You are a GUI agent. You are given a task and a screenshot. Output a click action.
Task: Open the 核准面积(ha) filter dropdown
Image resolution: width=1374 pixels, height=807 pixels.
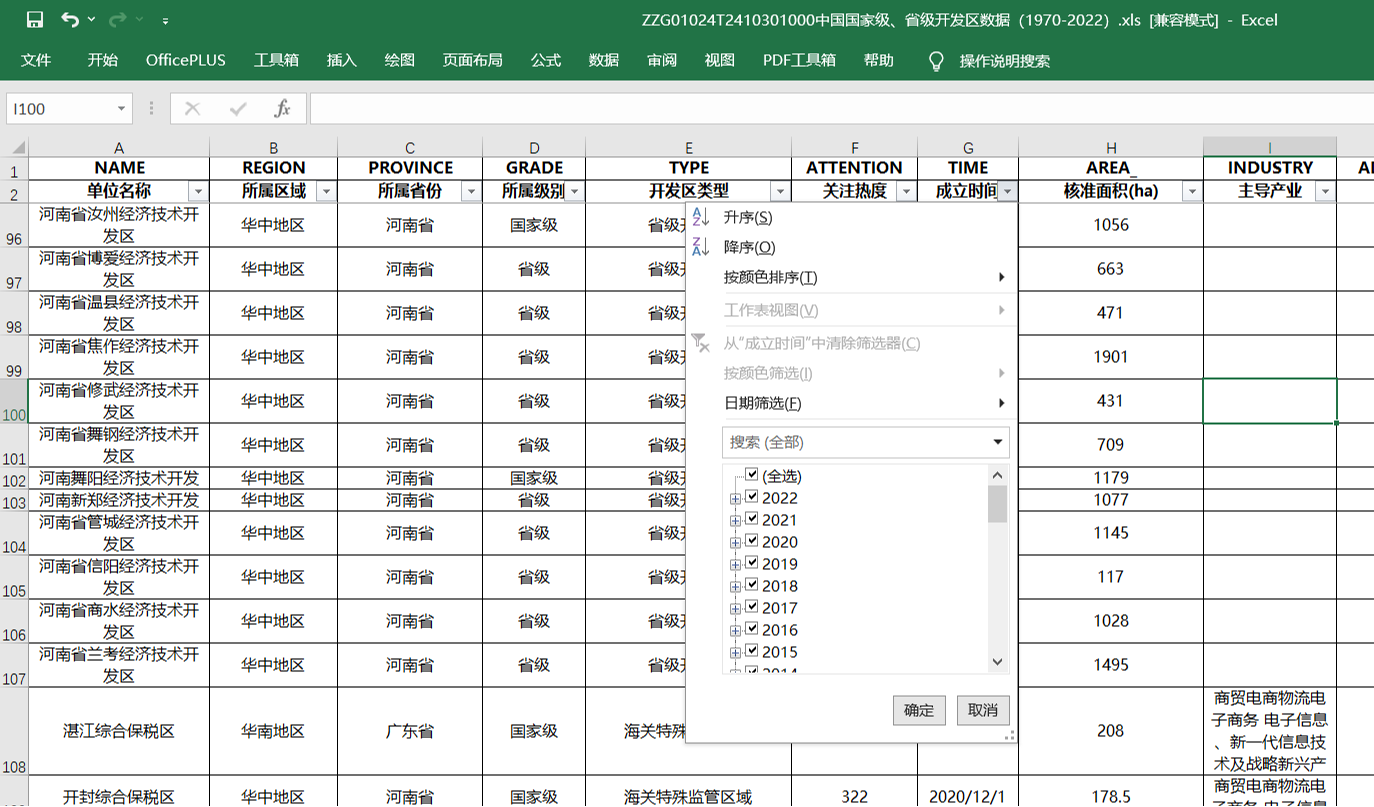1192,191
